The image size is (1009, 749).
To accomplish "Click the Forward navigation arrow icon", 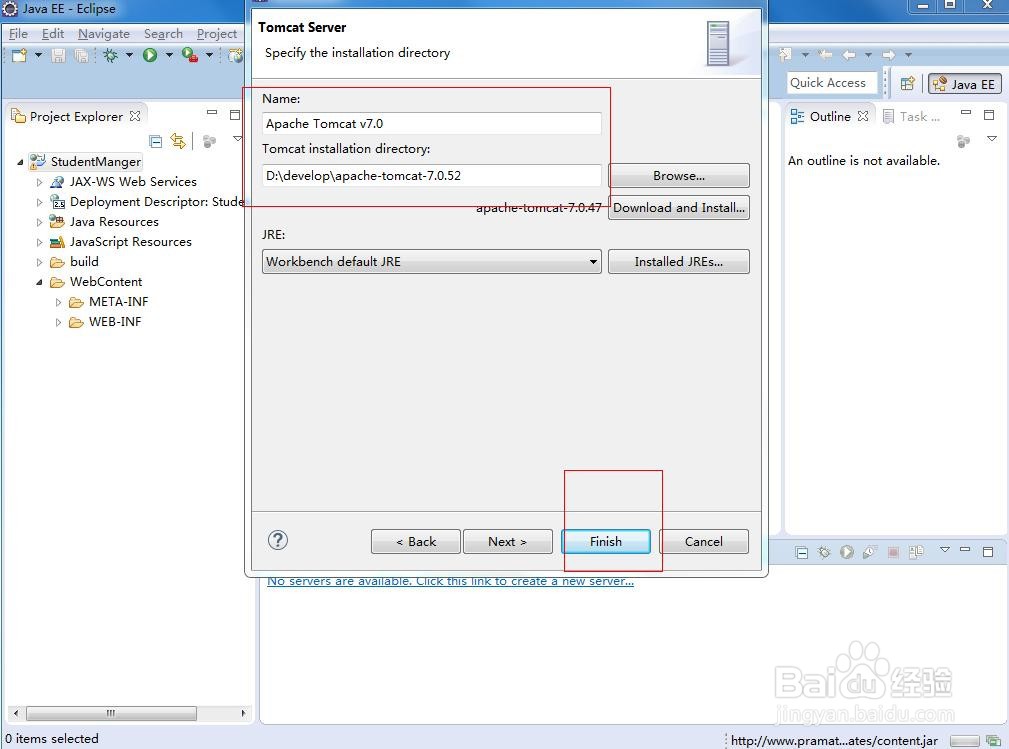I will coord(889,55).
